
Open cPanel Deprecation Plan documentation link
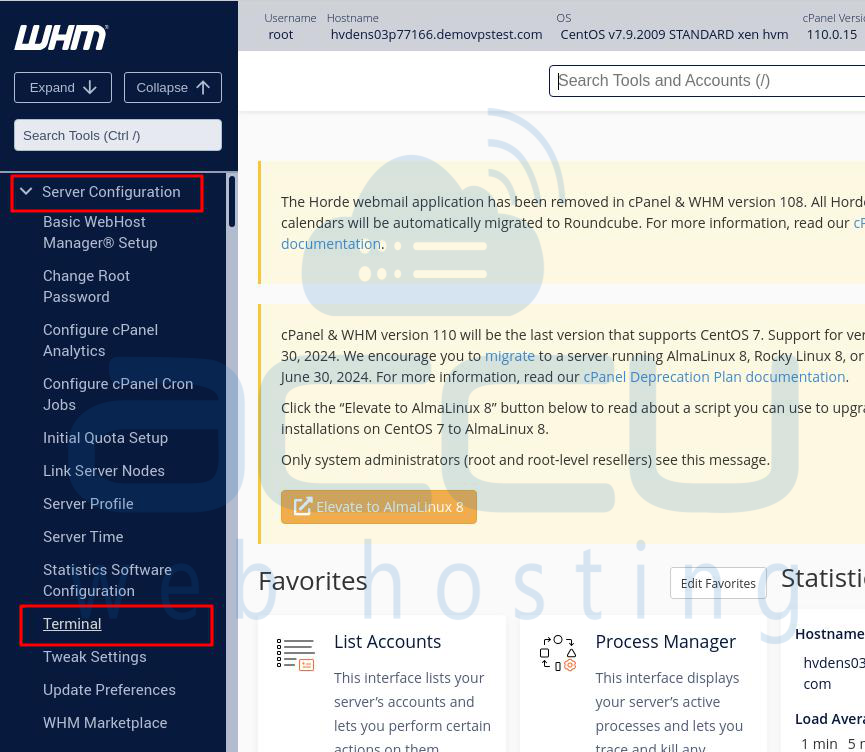[x=714, y=377]
